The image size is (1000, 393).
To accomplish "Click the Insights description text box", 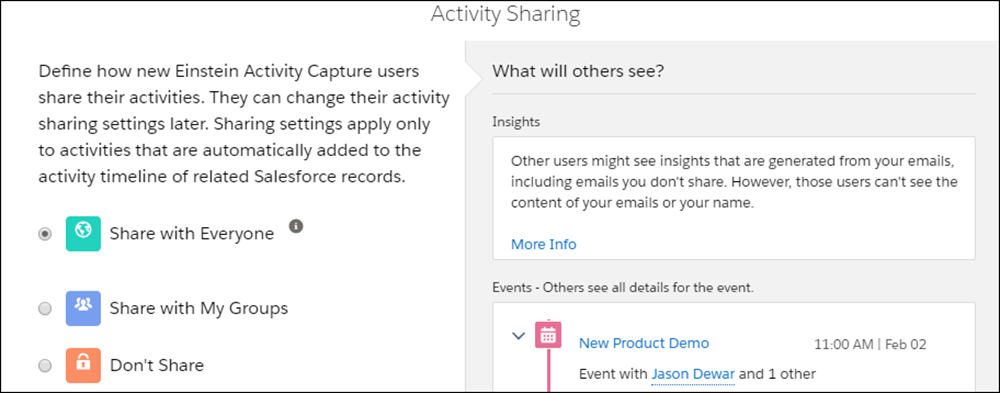I will click(733, 198).
